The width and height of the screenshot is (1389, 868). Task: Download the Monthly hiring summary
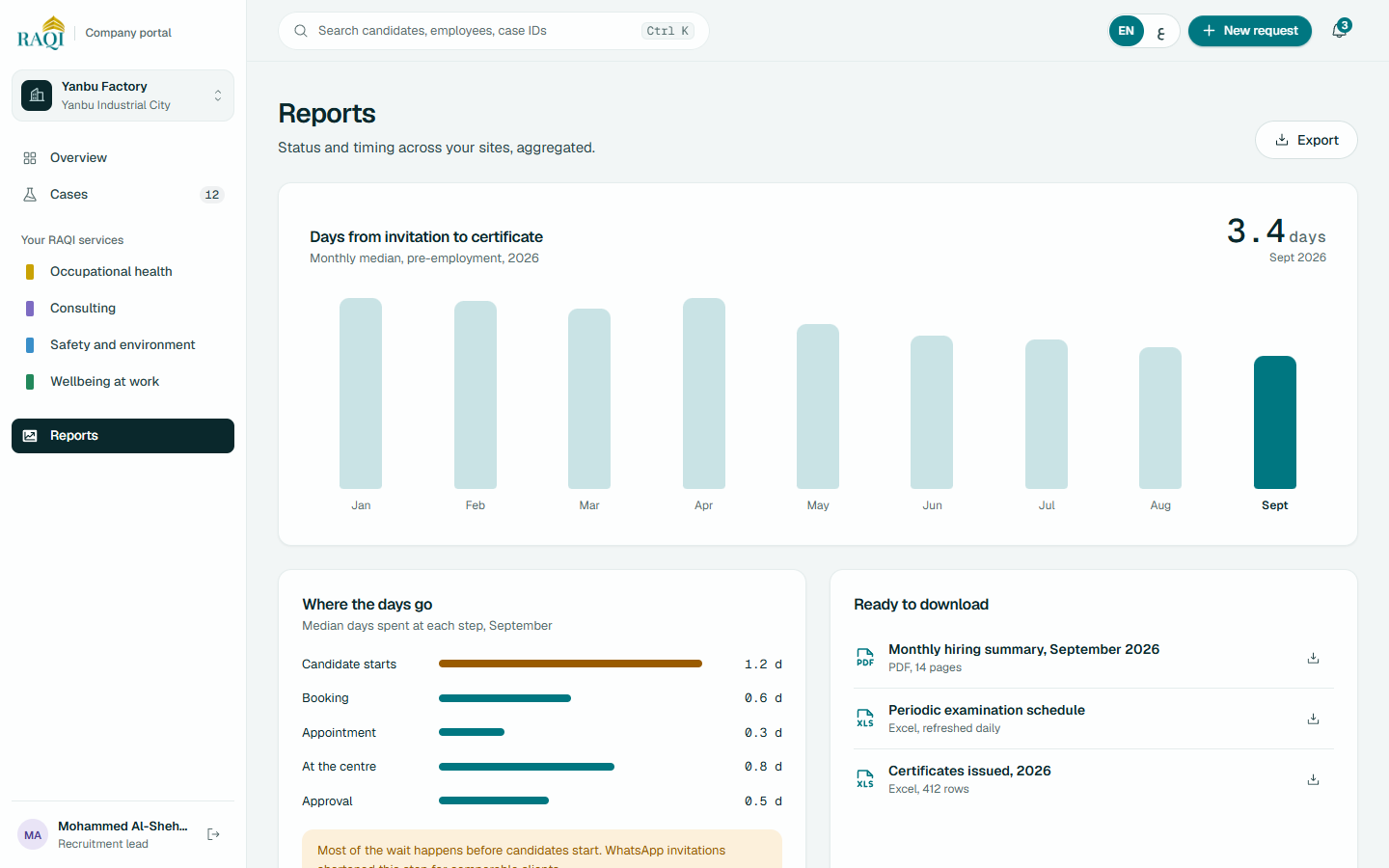coord(1313,658)
